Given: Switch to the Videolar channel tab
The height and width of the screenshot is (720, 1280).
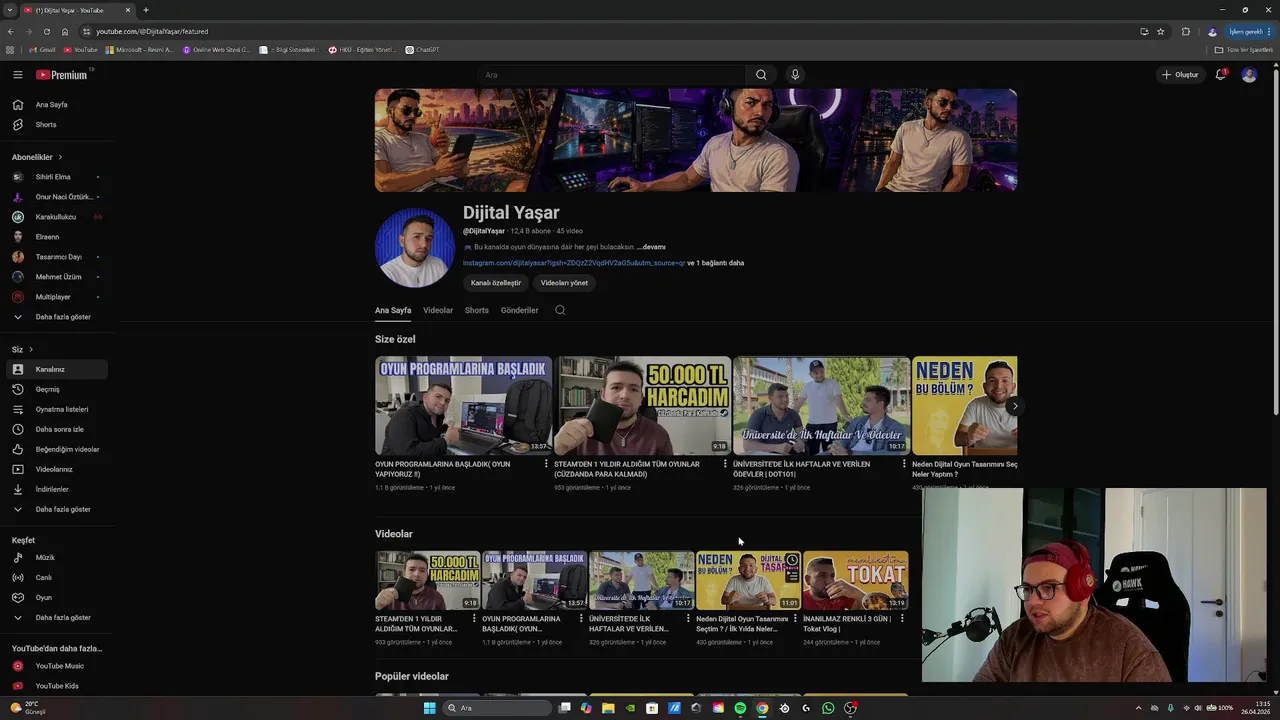Looking at the screenshot, I should click(438, 310).
